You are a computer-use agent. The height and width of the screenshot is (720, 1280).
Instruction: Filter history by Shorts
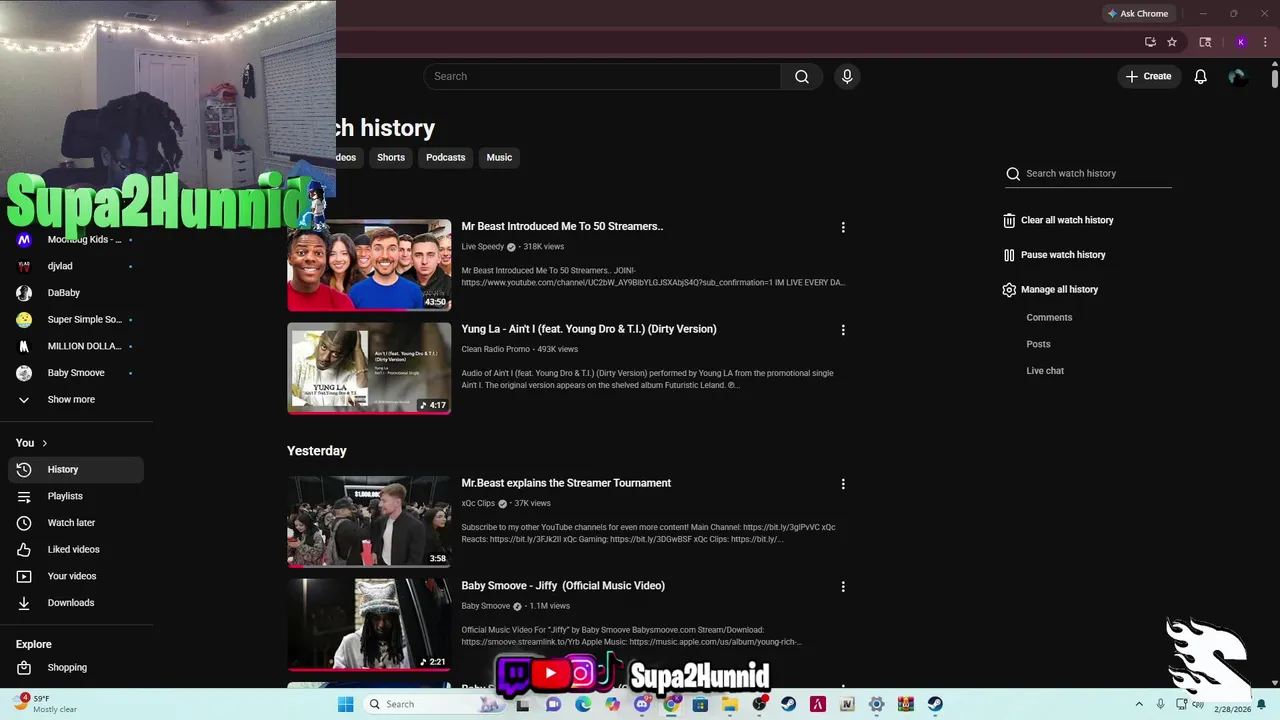click(391, 157)
